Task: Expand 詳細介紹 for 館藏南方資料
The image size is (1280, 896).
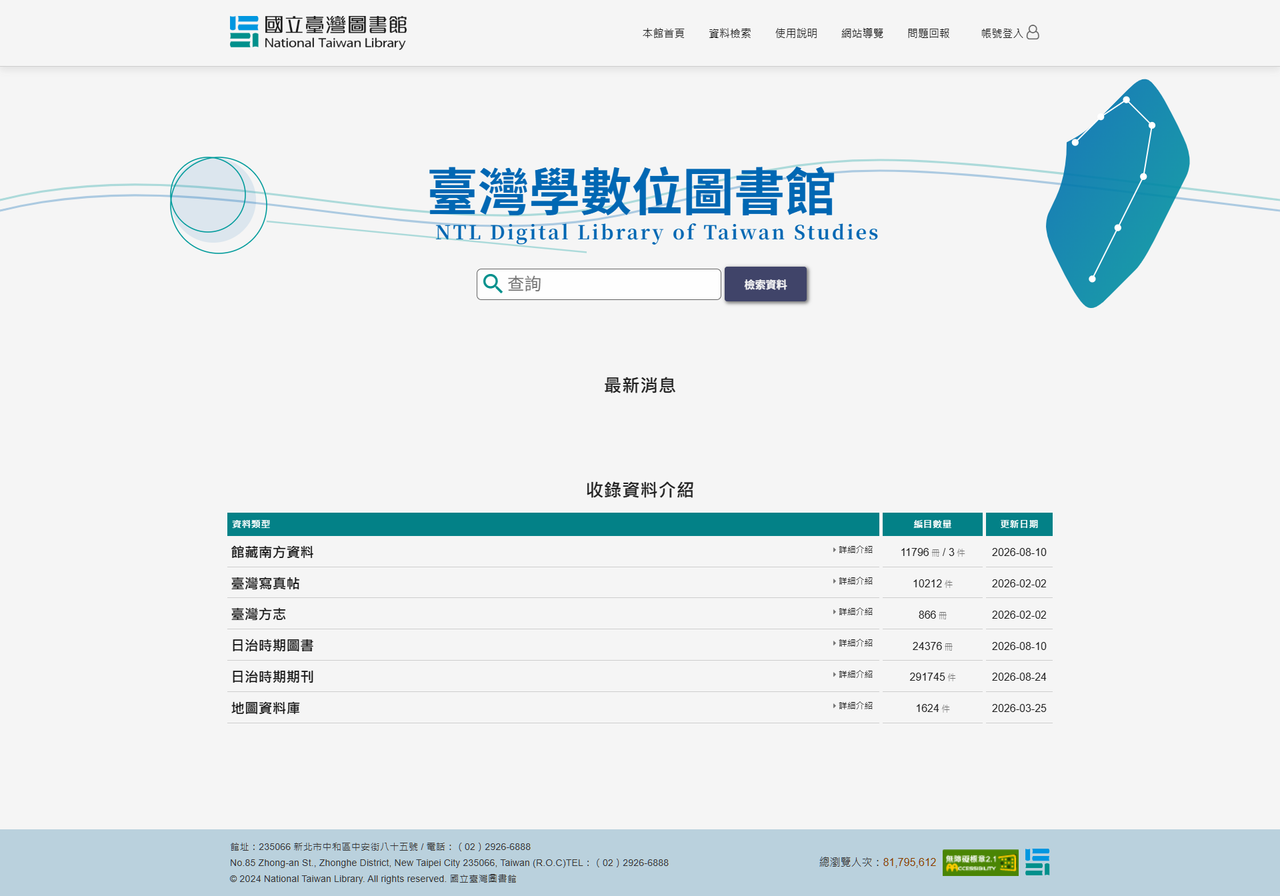Action: click(x=853, y=550)
